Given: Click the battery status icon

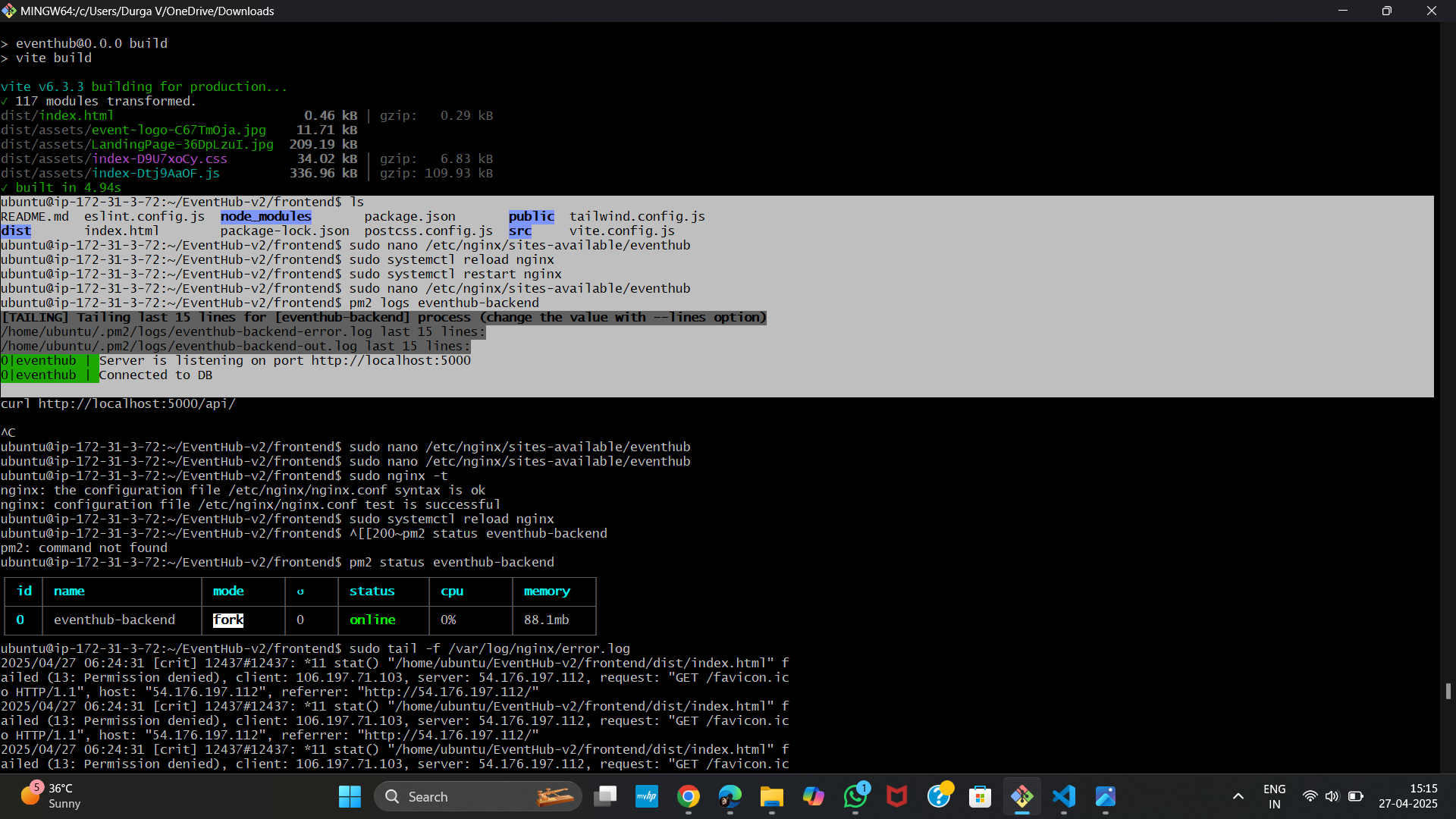Looking at the screenshot, I should [1356, 796].
